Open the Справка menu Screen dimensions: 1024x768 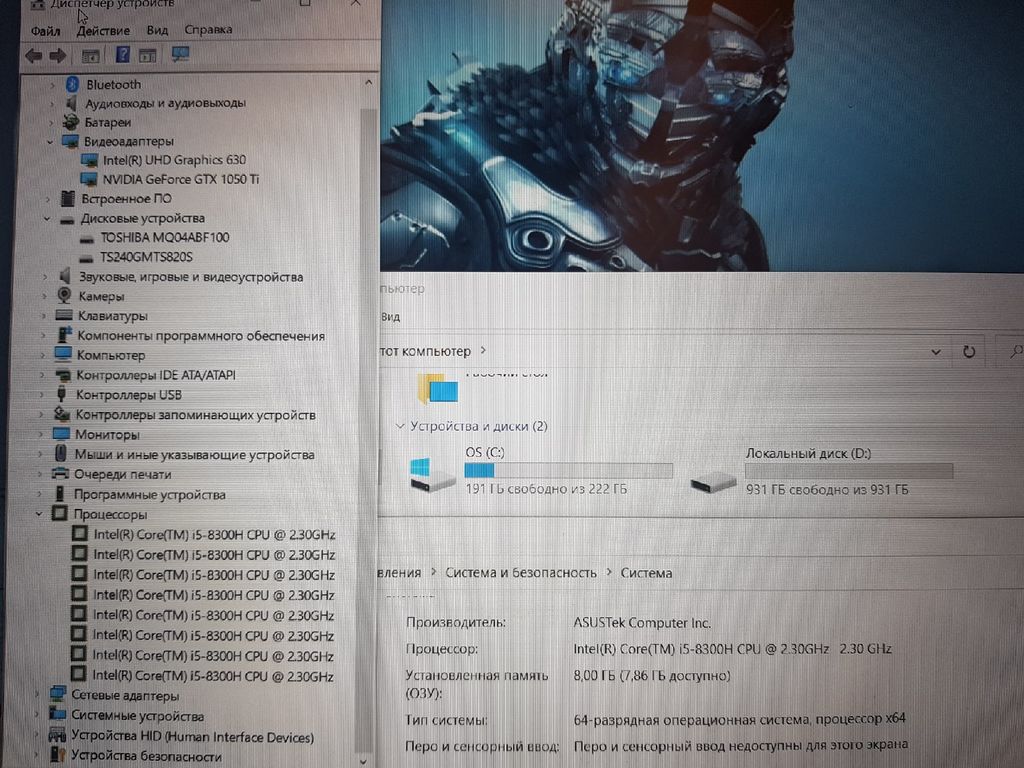[x=208, y=30]
